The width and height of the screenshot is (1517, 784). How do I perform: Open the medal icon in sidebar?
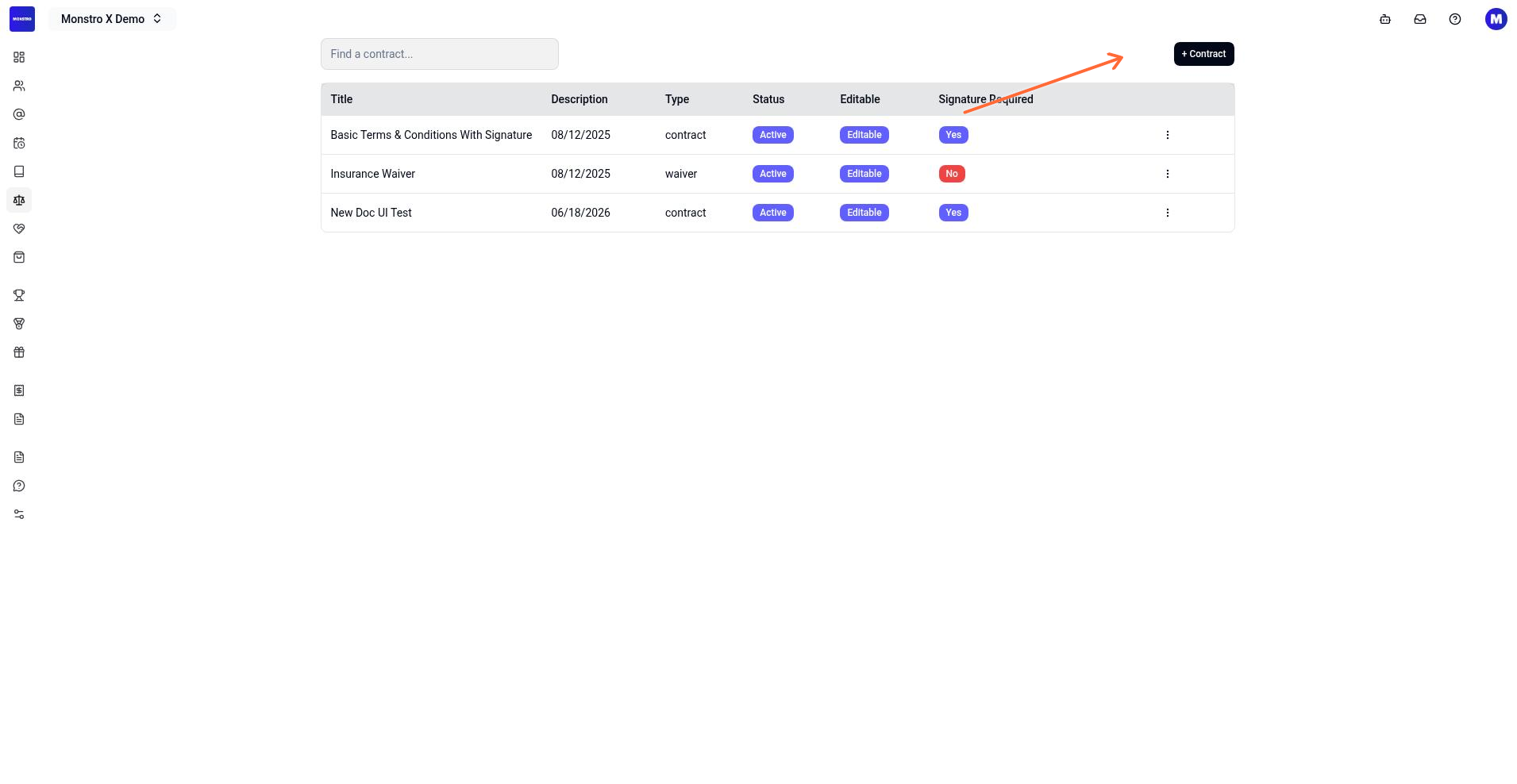[19, 324]
